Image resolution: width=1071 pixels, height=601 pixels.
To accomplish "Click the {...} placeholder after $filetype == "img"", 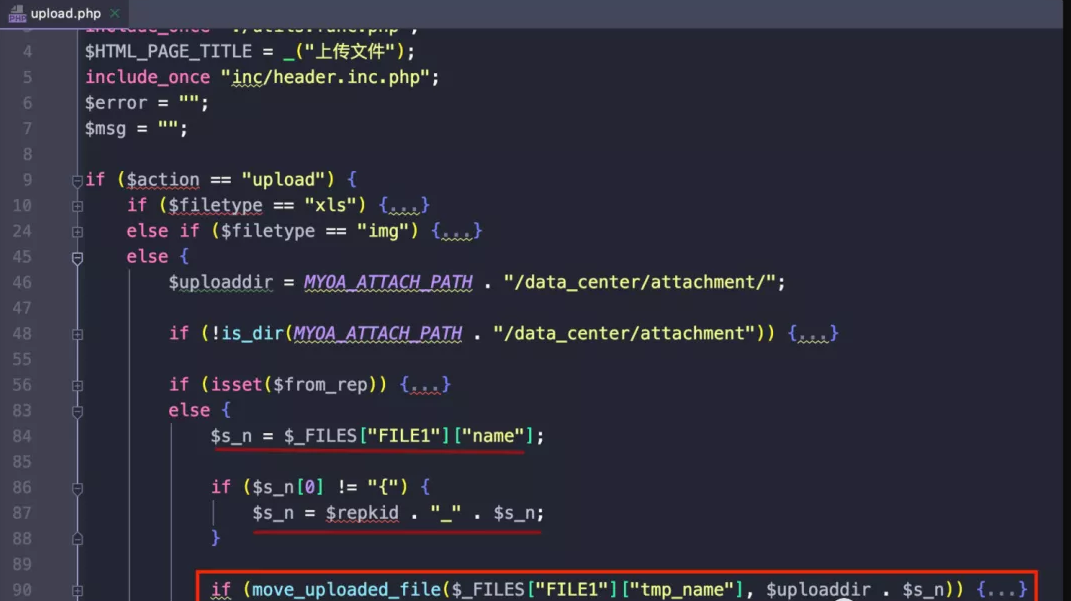I will (456, 231).
